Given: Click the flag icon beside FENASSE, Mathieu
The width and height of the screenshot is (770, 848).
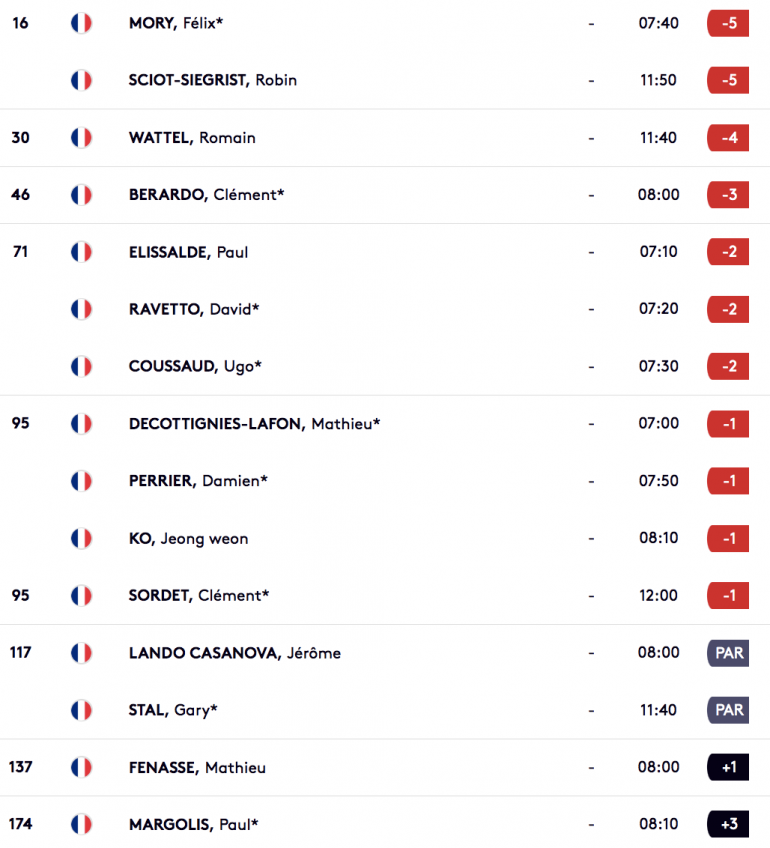Looking at the screenshot, I should (81, 767).
